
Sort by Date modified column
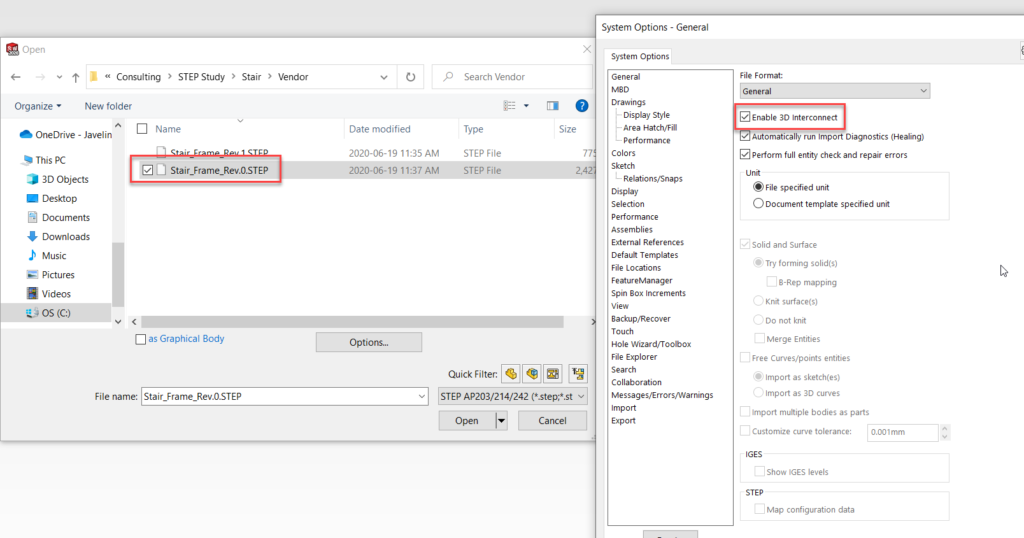coord(379,129)
